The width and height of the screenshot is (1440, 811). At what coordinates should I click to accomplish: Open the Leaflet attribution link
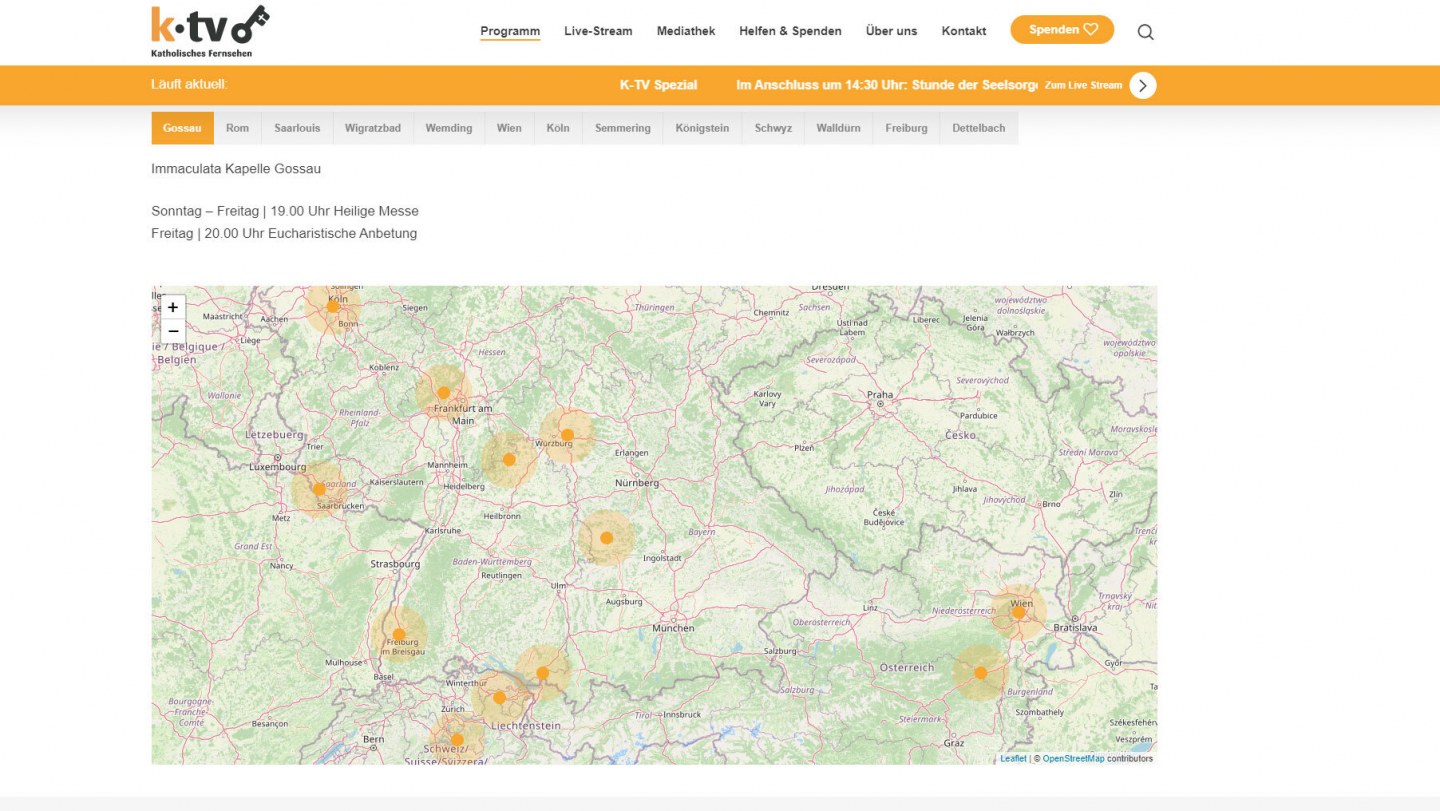pyautogui.click(x=1013, y=758)
